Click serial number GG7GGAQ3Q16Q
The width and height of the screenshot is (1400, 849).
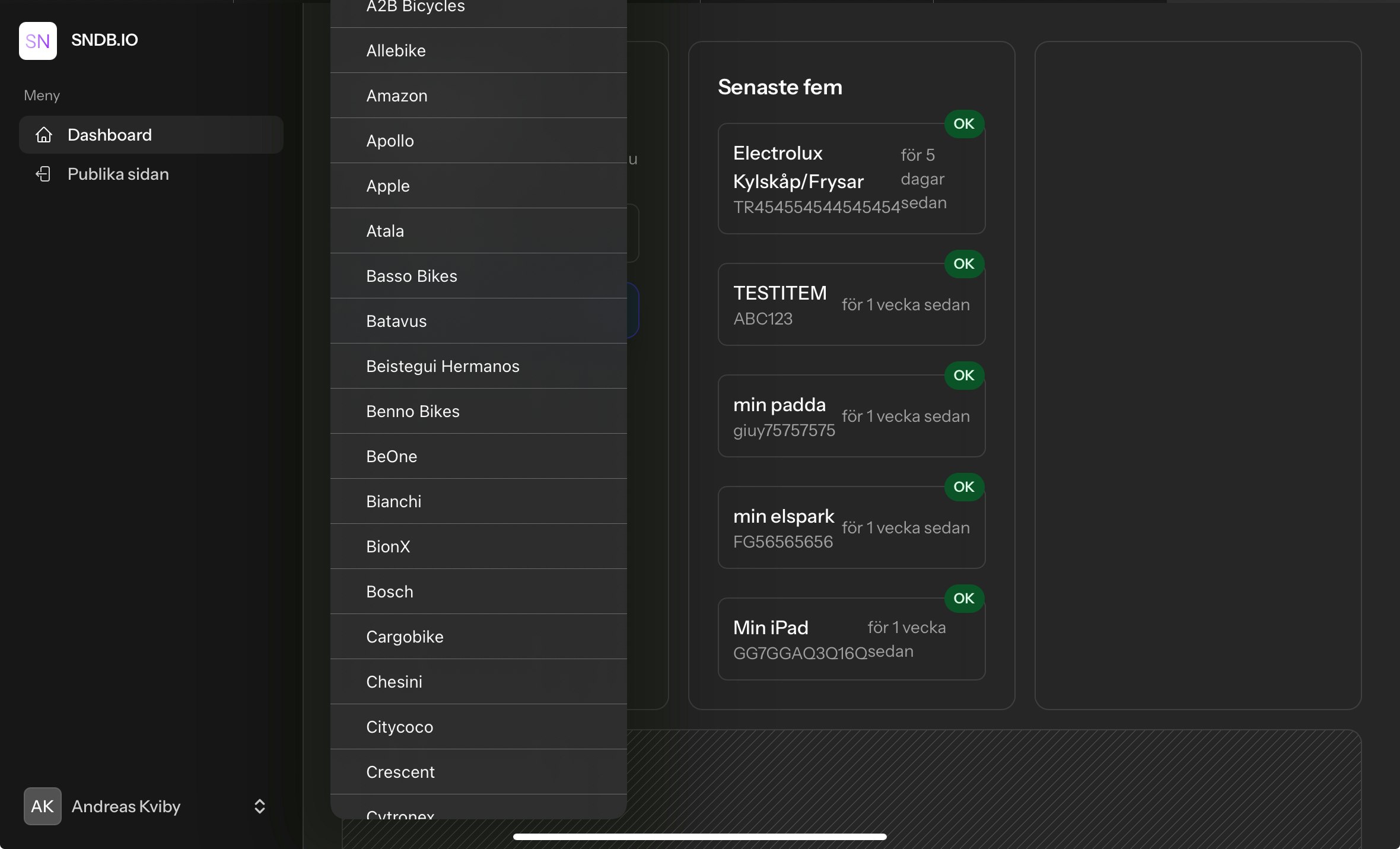click(800, 653)
